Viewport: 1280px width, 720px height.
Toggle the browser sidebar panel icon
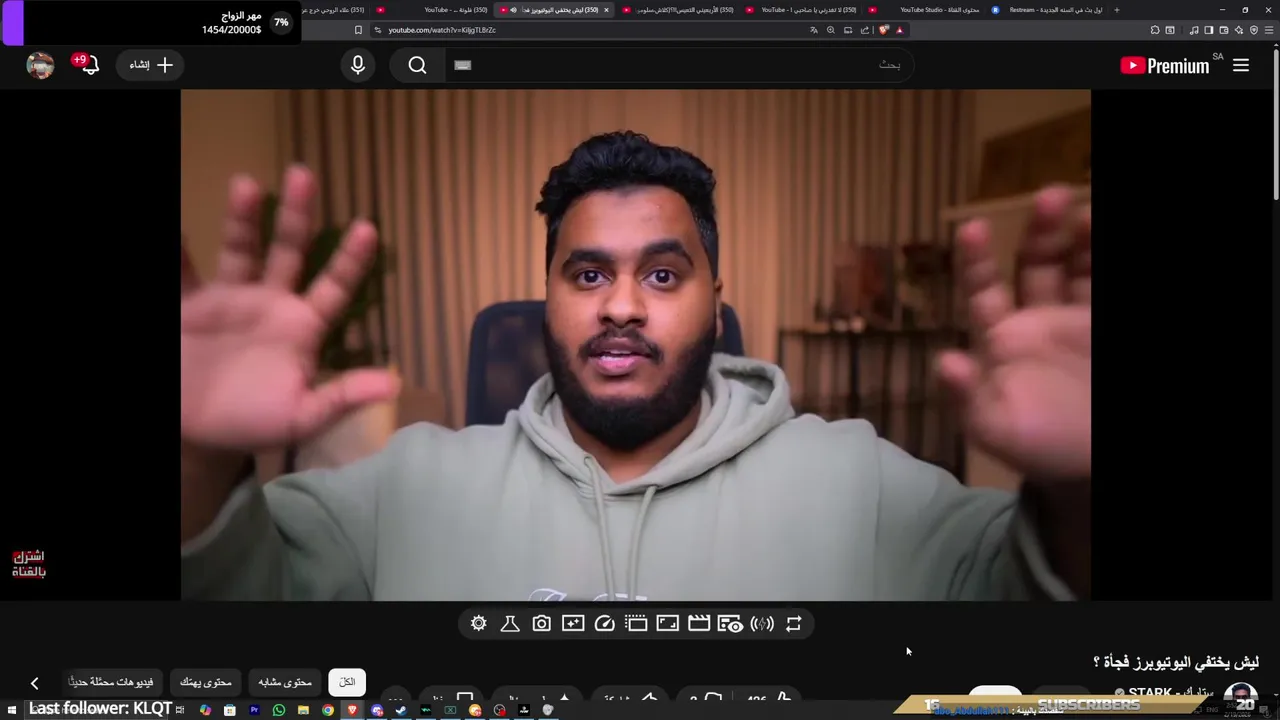[x=1209, y=30]
